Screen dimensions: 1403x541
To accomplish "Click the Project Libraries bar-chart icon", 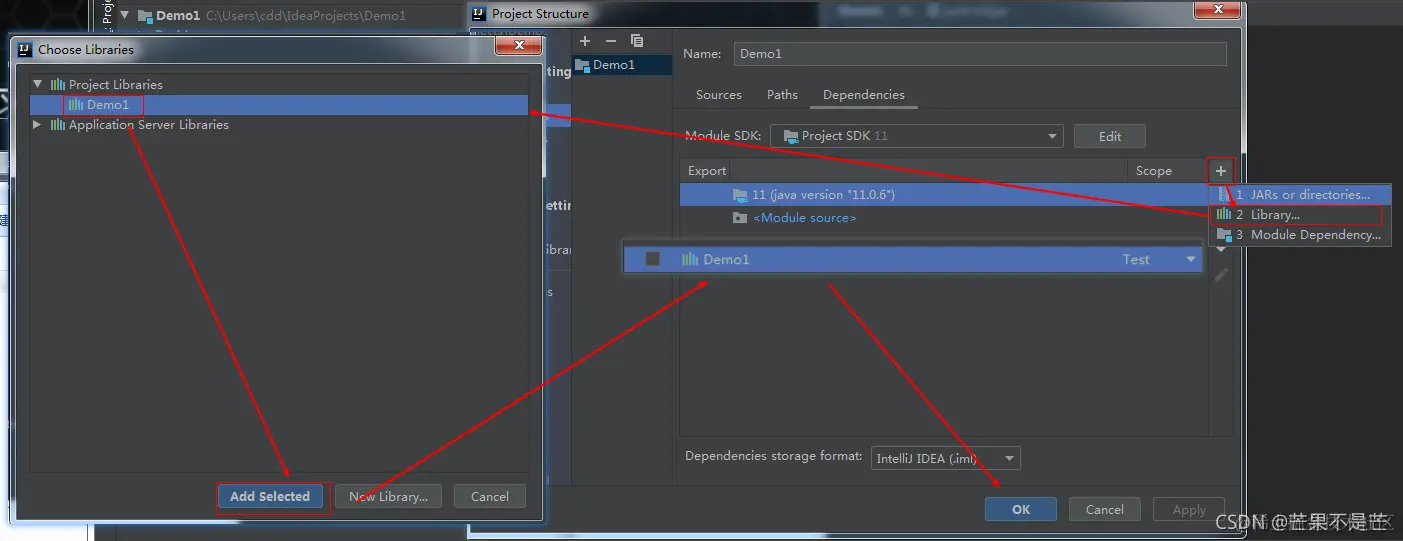I will [58, 85].
